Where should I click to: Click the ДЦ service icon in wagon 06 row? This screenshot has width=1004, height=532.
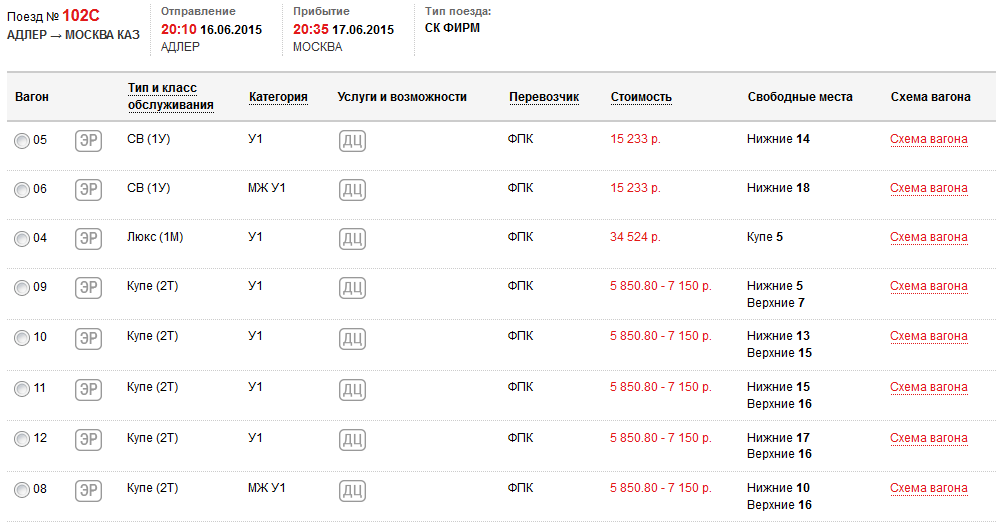pyautogui.click(x=352, y=190)
